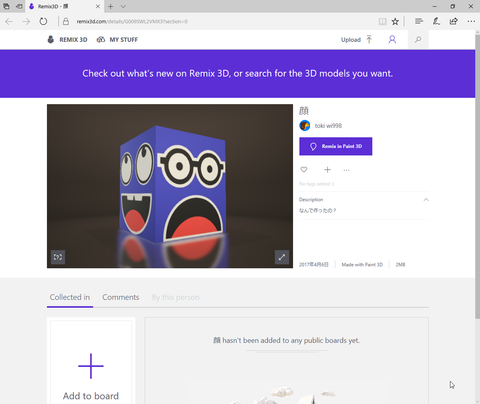480x404 pixels.
Task: Close the Remix3D browser tab
Action: (x=98, y=6)
